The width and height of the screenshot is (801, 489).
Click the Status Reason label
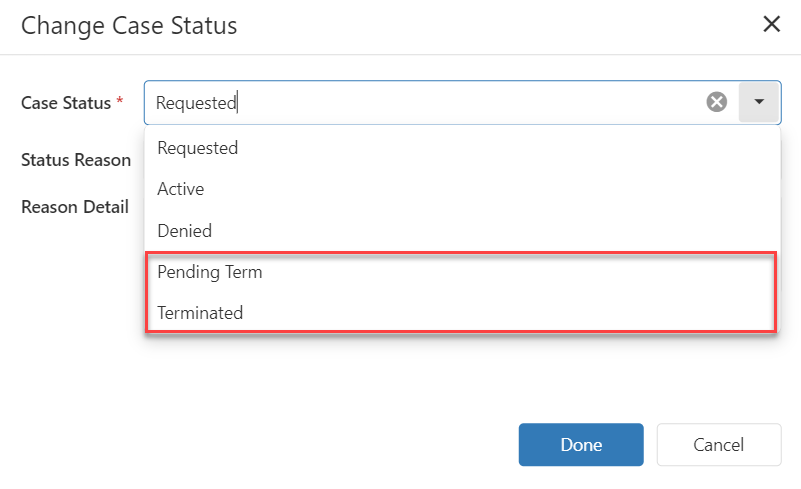click(76, 160)
